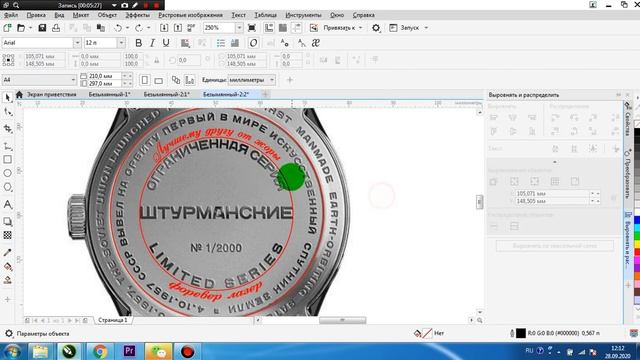Open Chrome from the taskbar
Image resolution: width=640 pixels, height=360 pixels.
(100, 351)
